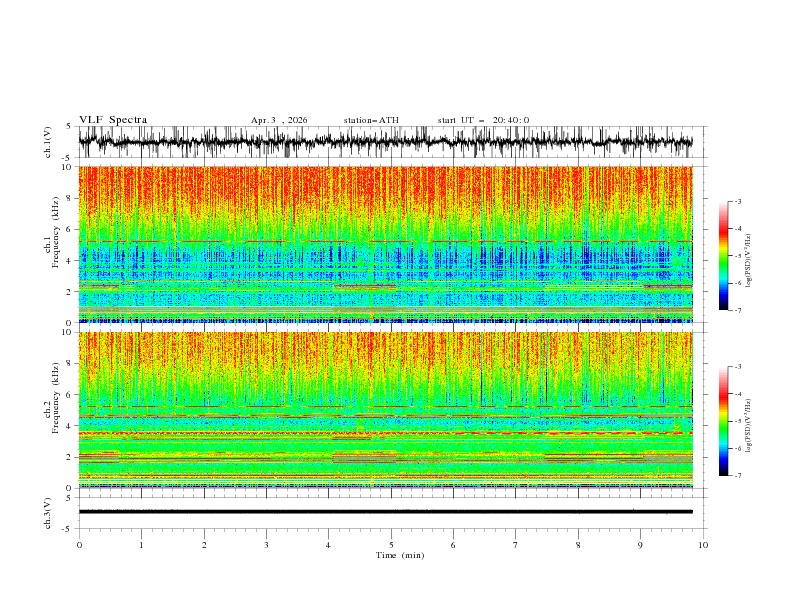Click the ch.3 flat black voltage trace
This screenshot has height=612, width=792.
pos(385,512)
